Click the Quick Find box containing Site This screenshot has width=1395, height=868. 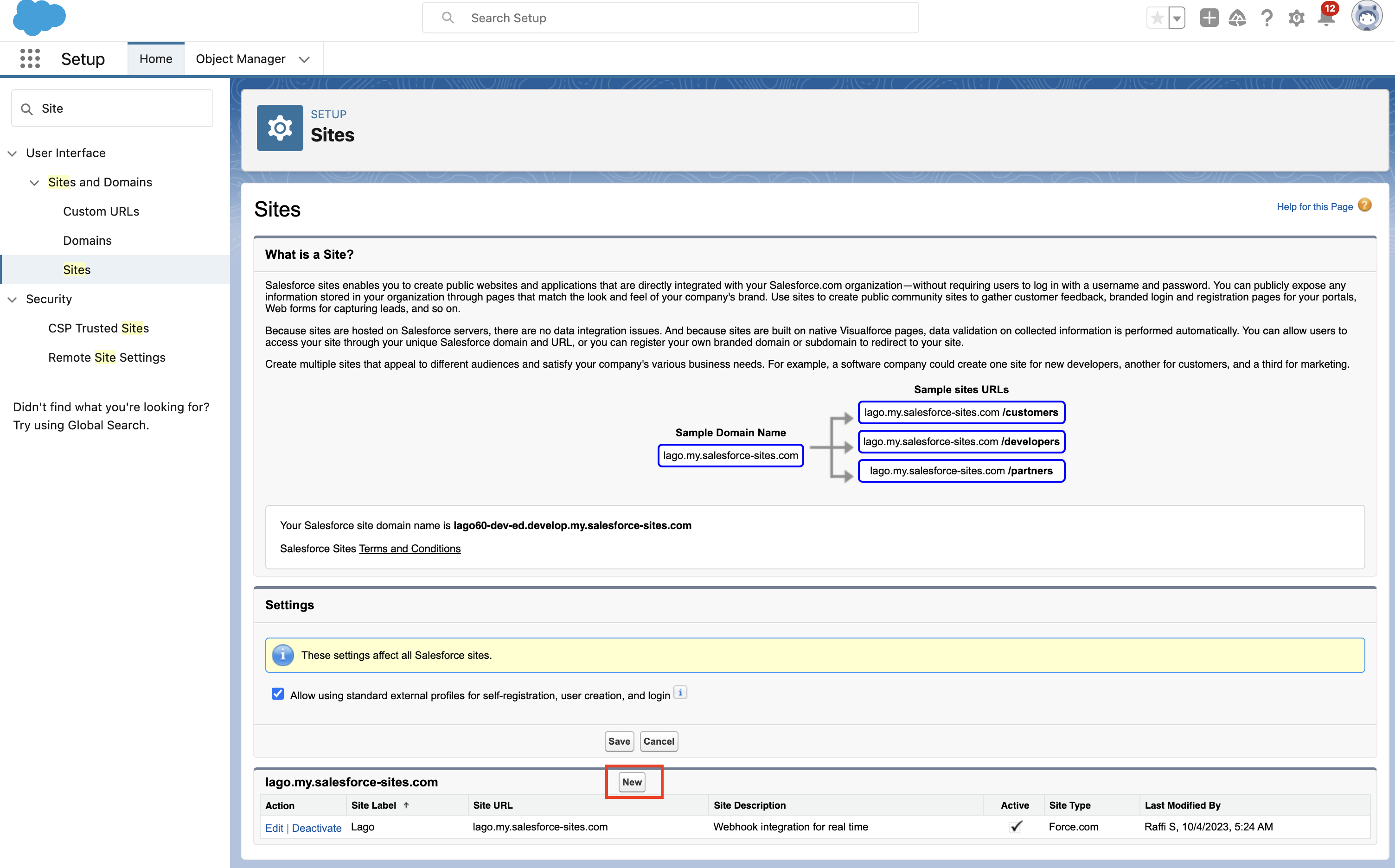[x=112, y=108]
